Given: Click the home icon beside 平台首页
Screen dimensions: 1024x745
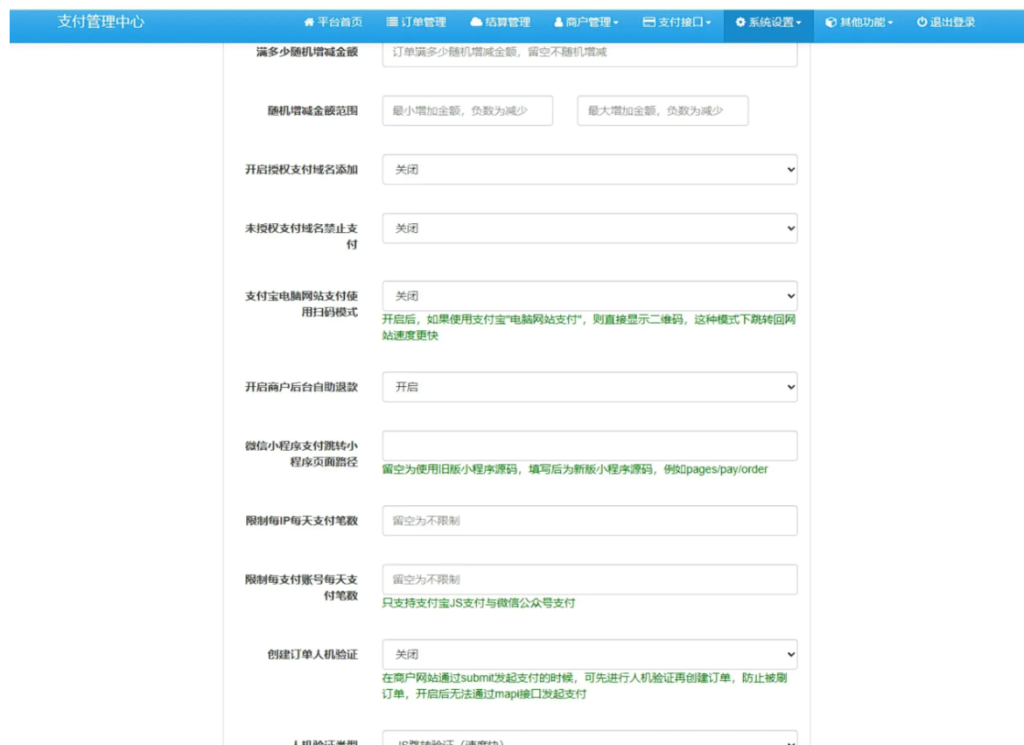Looking at the screenshot, I should 309,22.
